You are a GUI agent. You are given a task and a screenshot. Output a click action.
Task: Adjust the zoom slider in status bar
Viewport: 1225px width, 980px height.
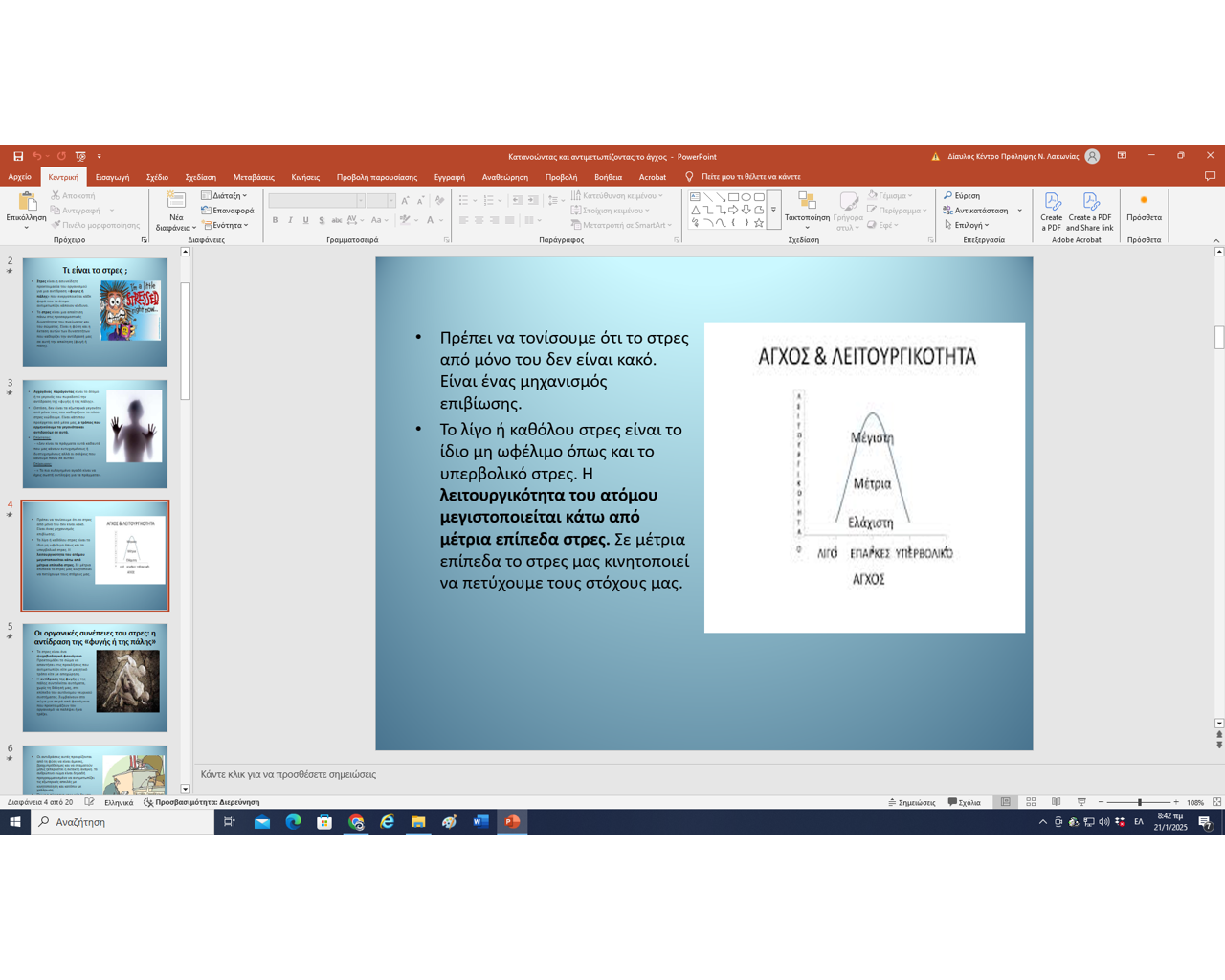pos(1139,802)
